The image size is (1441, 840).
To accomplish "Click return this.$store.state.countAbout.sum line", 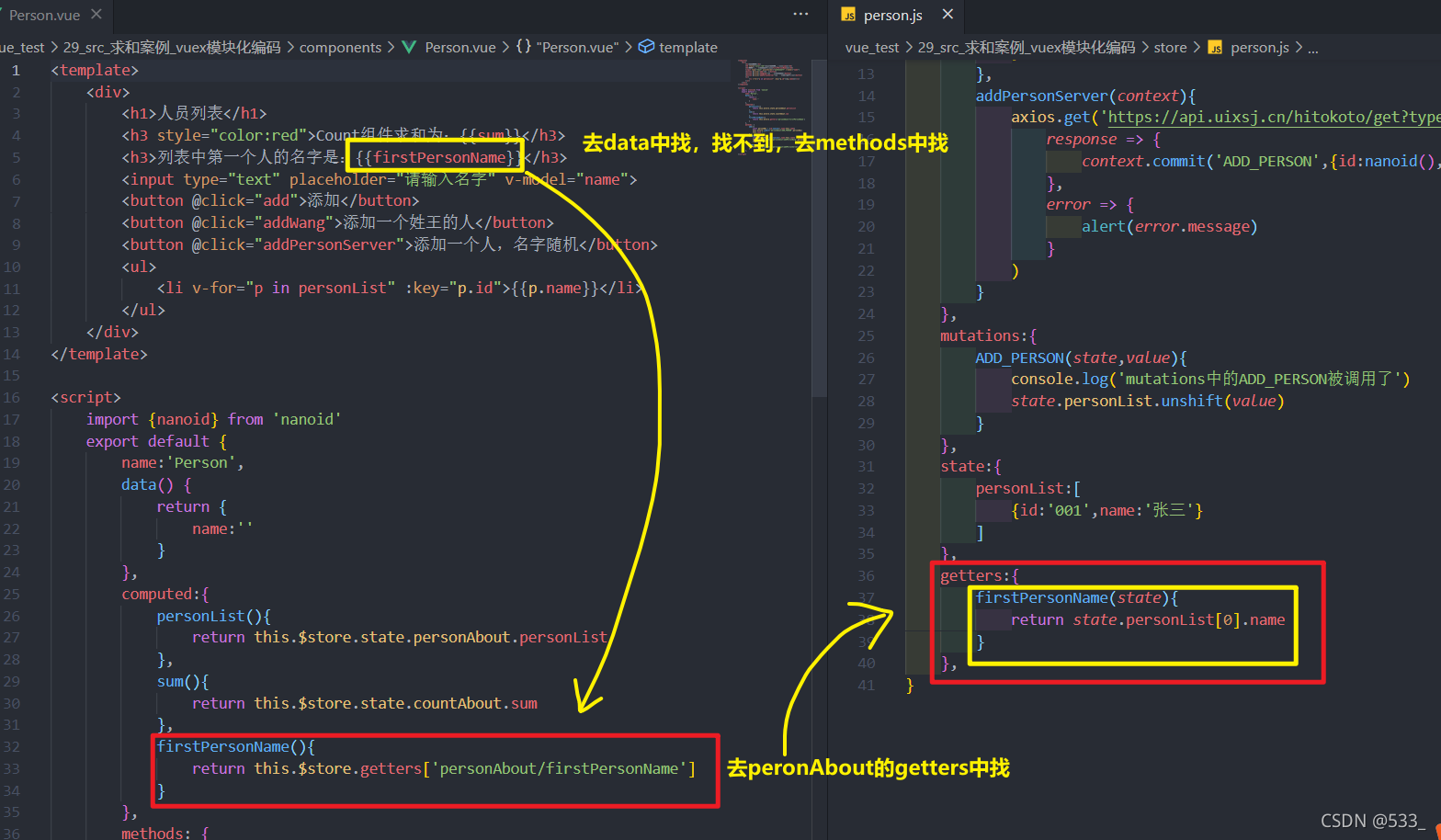I will pyautogui.click(x=365, y=703).
